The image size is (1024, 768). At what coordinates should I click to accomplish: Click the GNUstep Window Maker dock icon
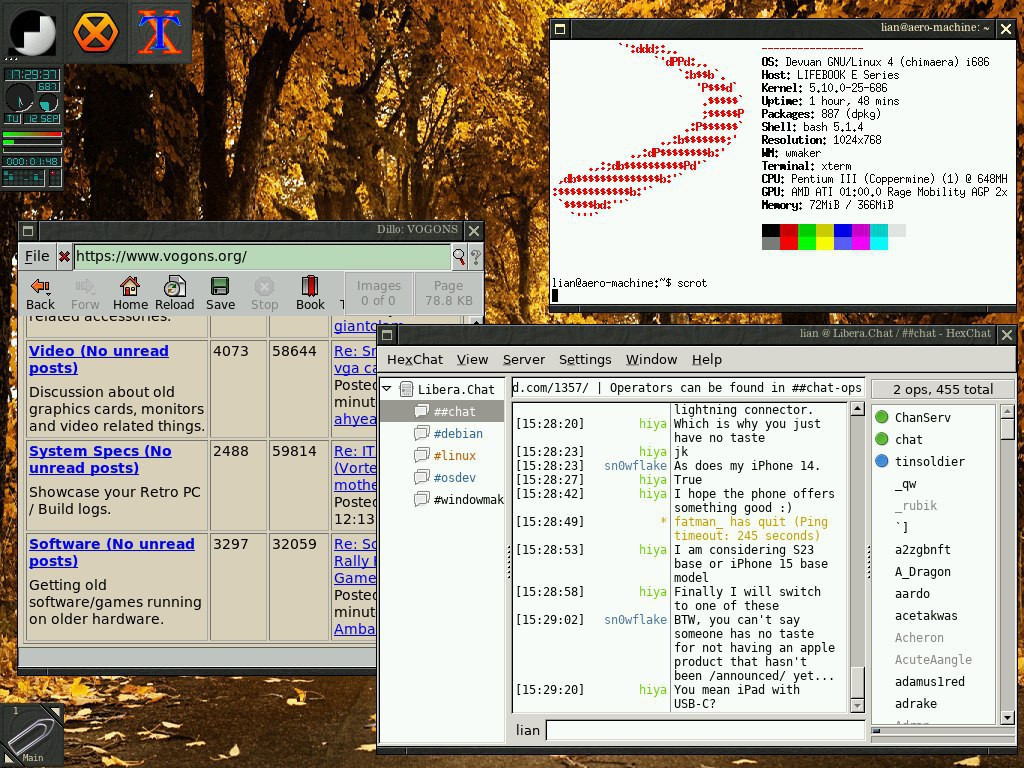31,31
